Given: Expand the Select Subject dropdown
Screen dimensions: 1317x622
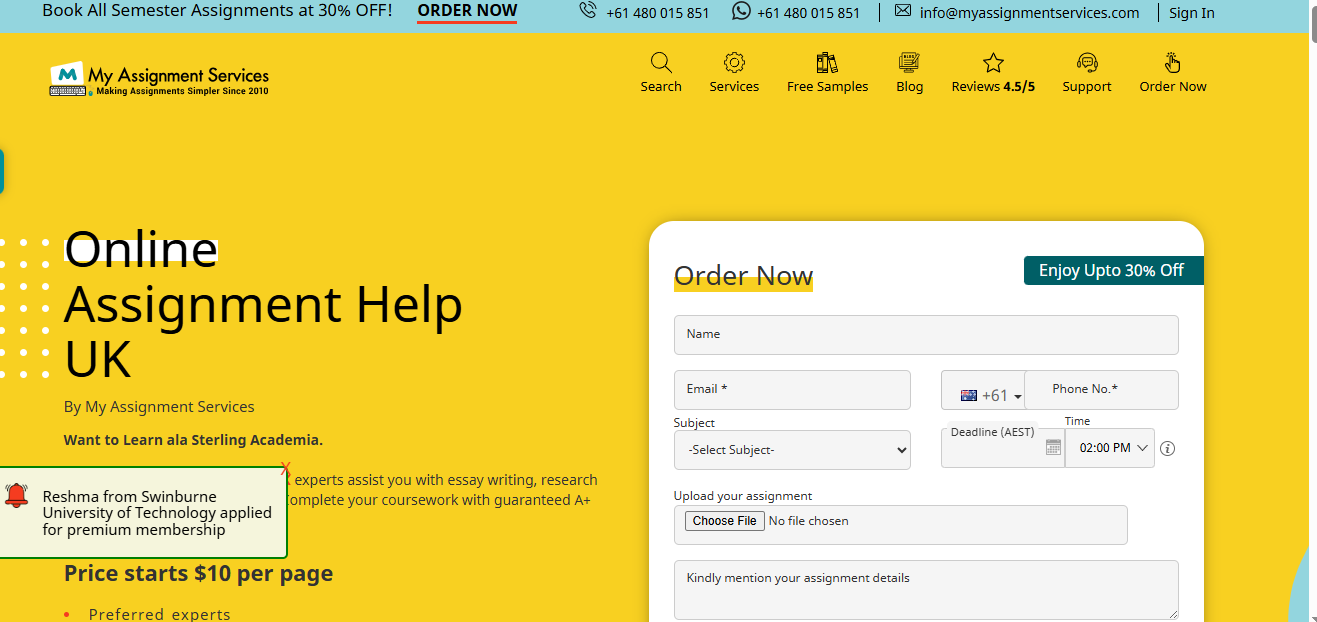Looking at the screenshot, I should [x=792, y=450].
